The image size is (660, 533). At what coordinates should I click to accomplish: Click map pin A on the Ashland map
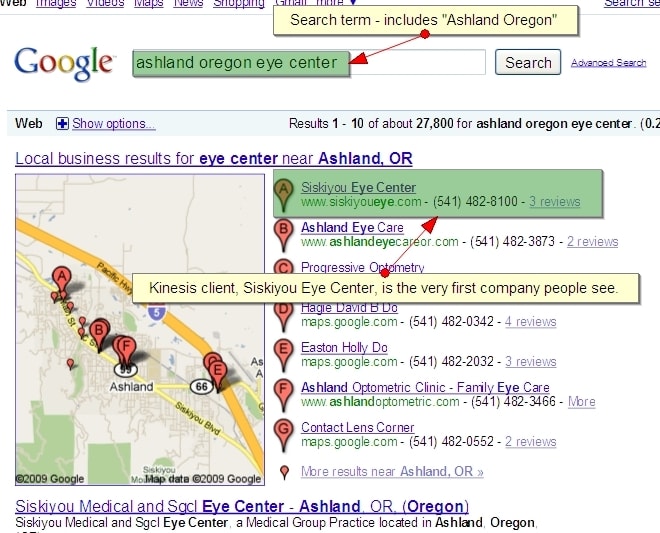click(61, 279)
